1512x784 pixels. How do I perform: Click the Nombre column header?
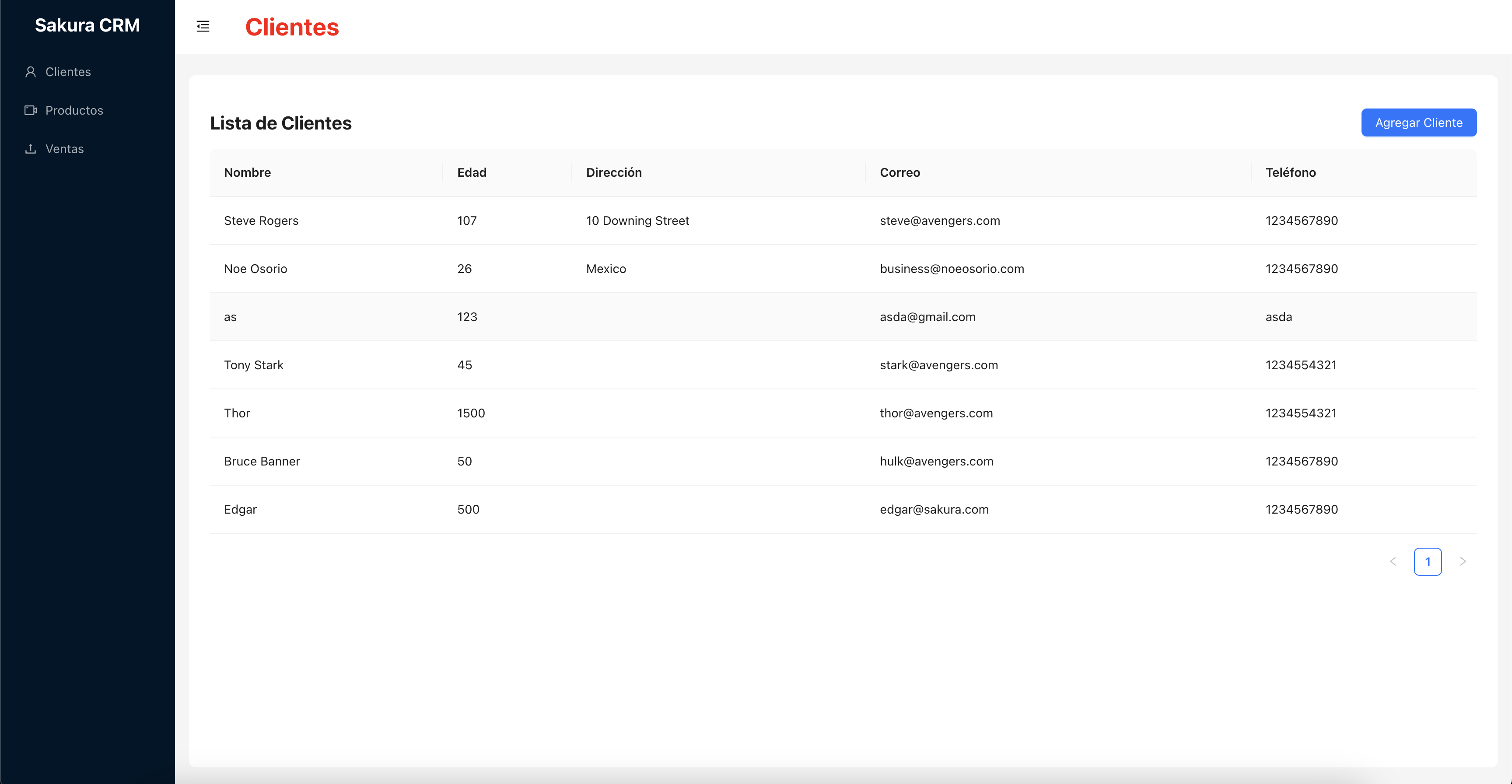pyautogui.click(x=247, y=172)
